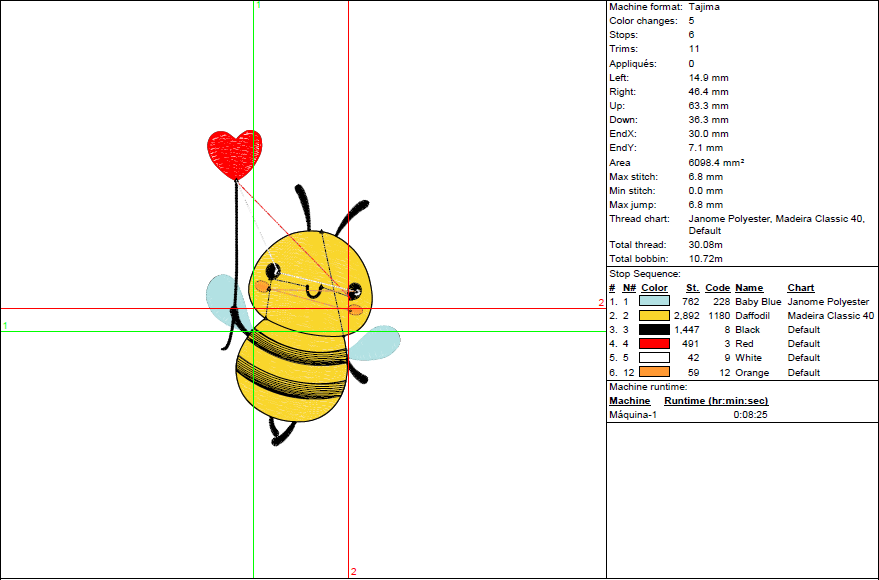Click the underlined Chart column header

(x=801, y=288)
